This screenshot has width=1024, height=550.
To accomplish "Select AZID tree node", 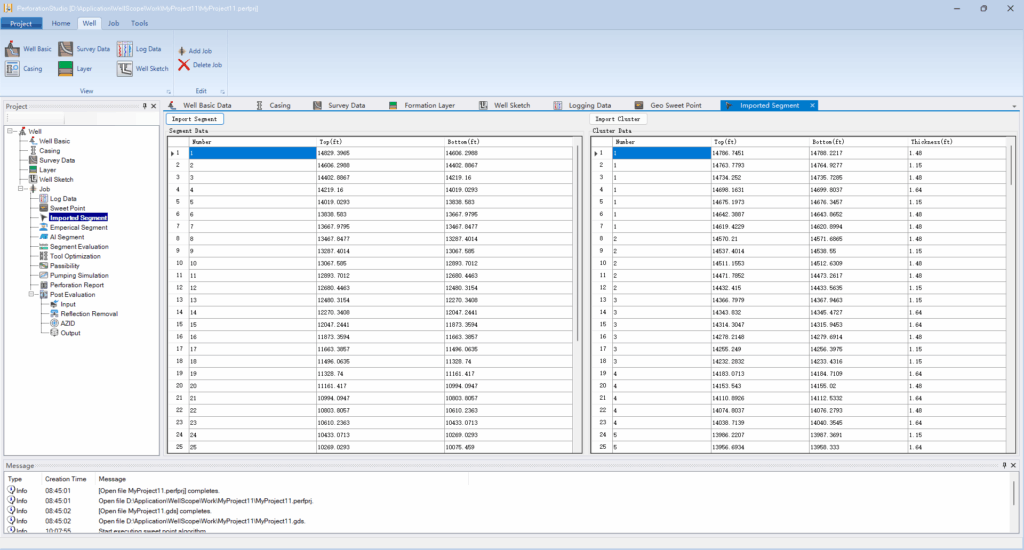I will [x=67, y=323].
